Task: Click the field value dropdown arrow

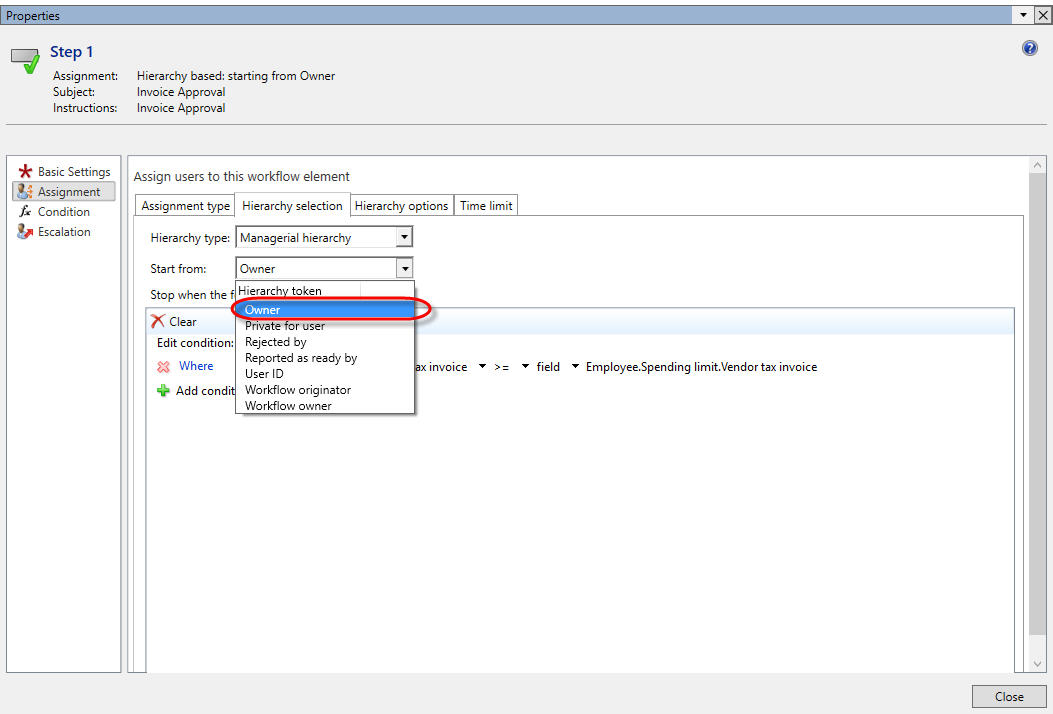Action: [x=574, y=367]
